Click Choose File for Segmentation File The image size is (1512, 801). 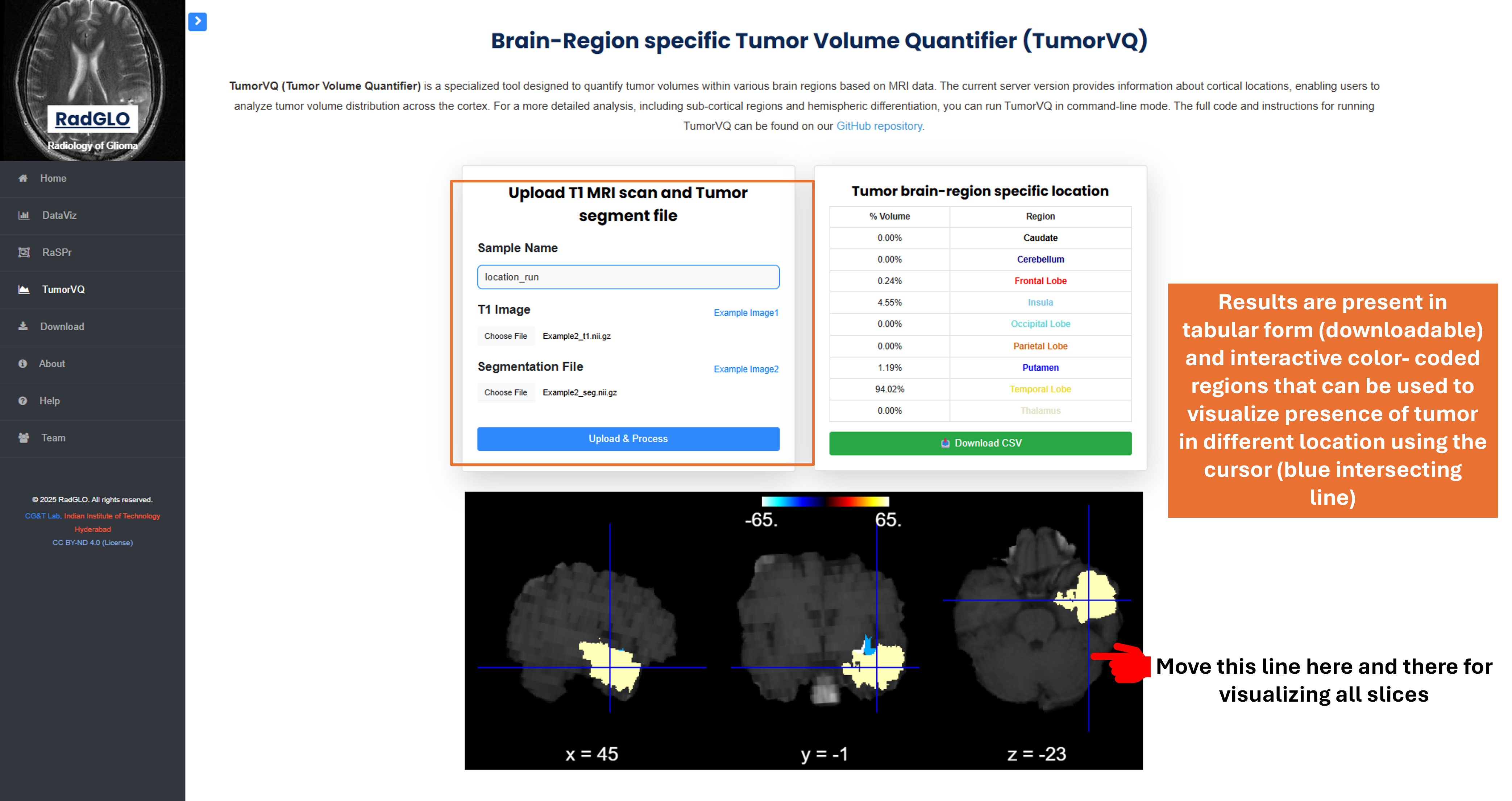505,392
